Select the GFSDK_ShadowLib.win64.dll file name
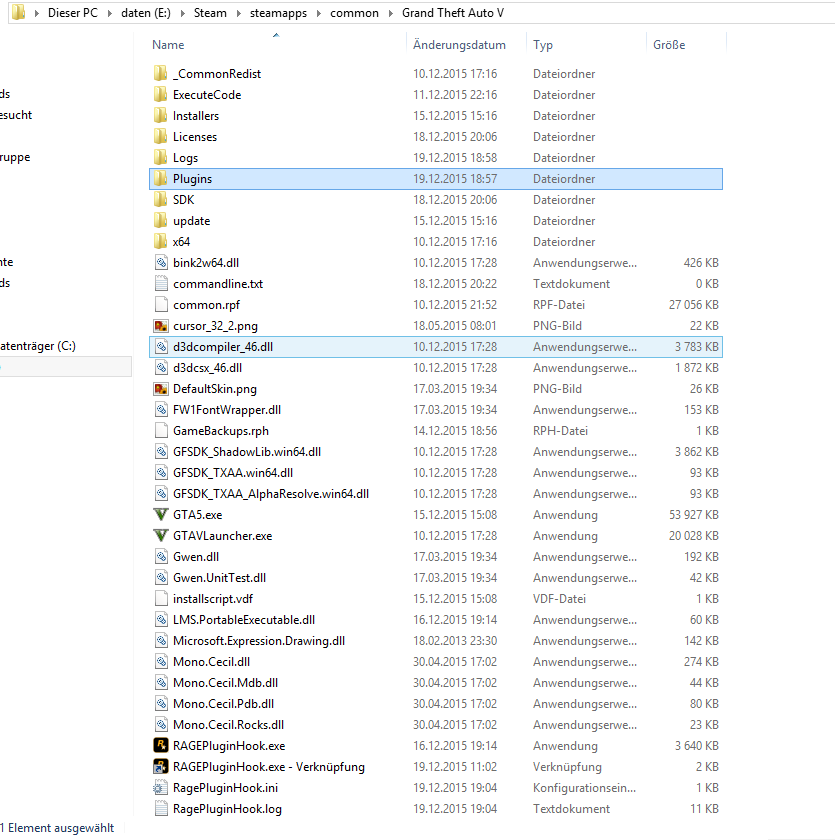Image resolution: width=835 pixels, height=840 pixels. [x=247, y=452]
